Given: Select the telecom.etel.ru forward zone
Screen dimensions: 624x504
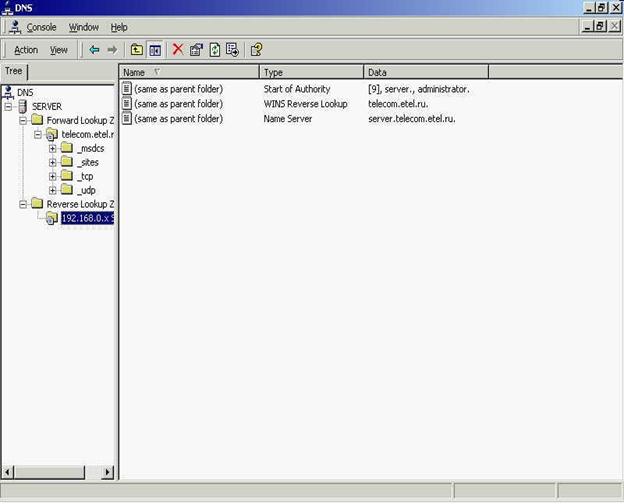Looking at the screenshot, I should 86,134.
